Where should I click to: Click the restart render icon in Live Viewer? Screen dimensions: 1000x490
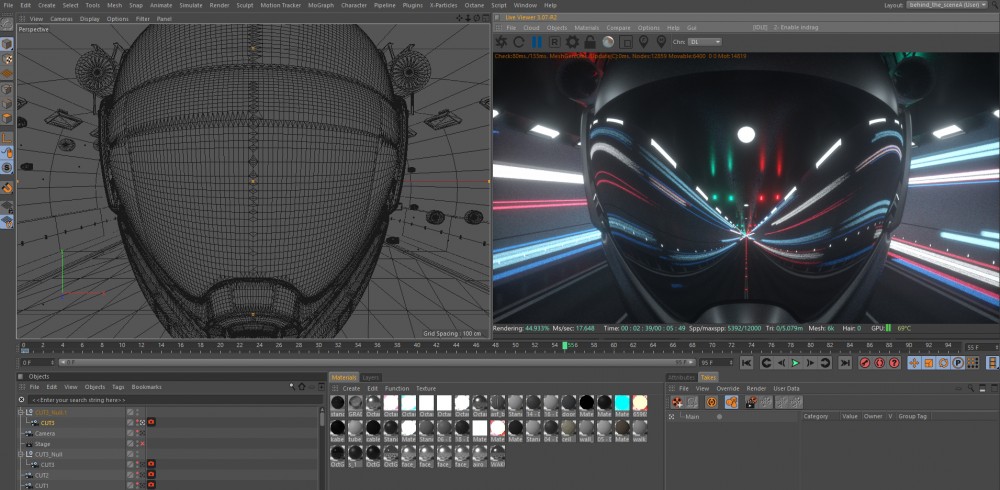tap(519, 41)
